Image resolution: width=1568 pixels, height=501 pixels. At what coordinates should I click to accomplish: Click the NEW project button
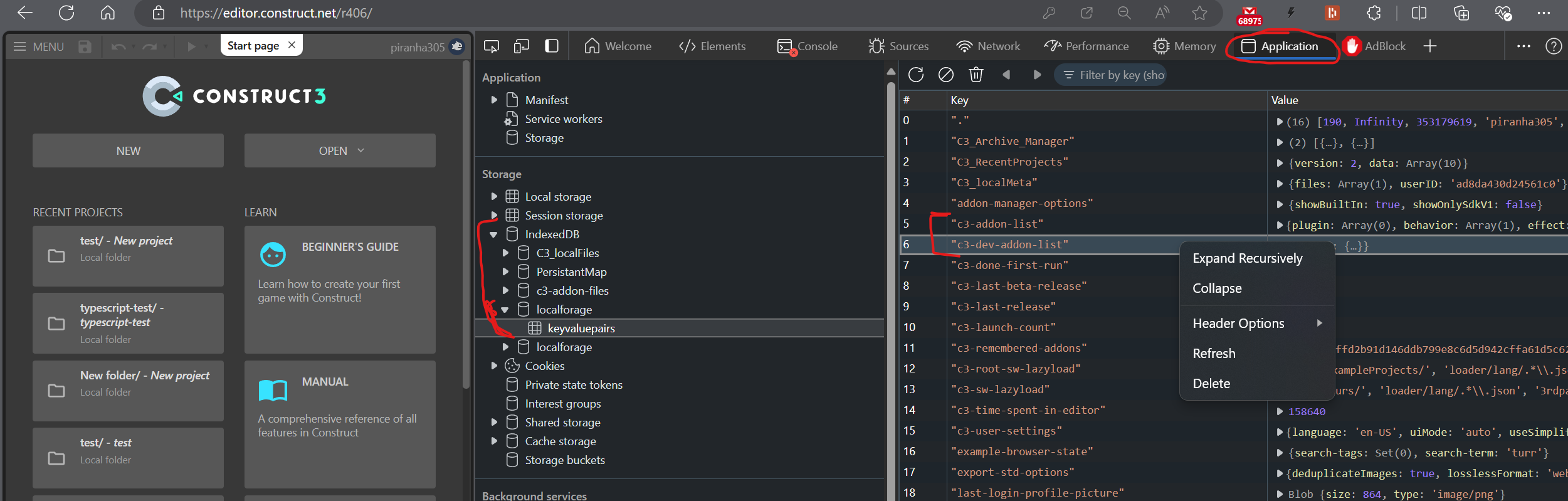point(128,150)
